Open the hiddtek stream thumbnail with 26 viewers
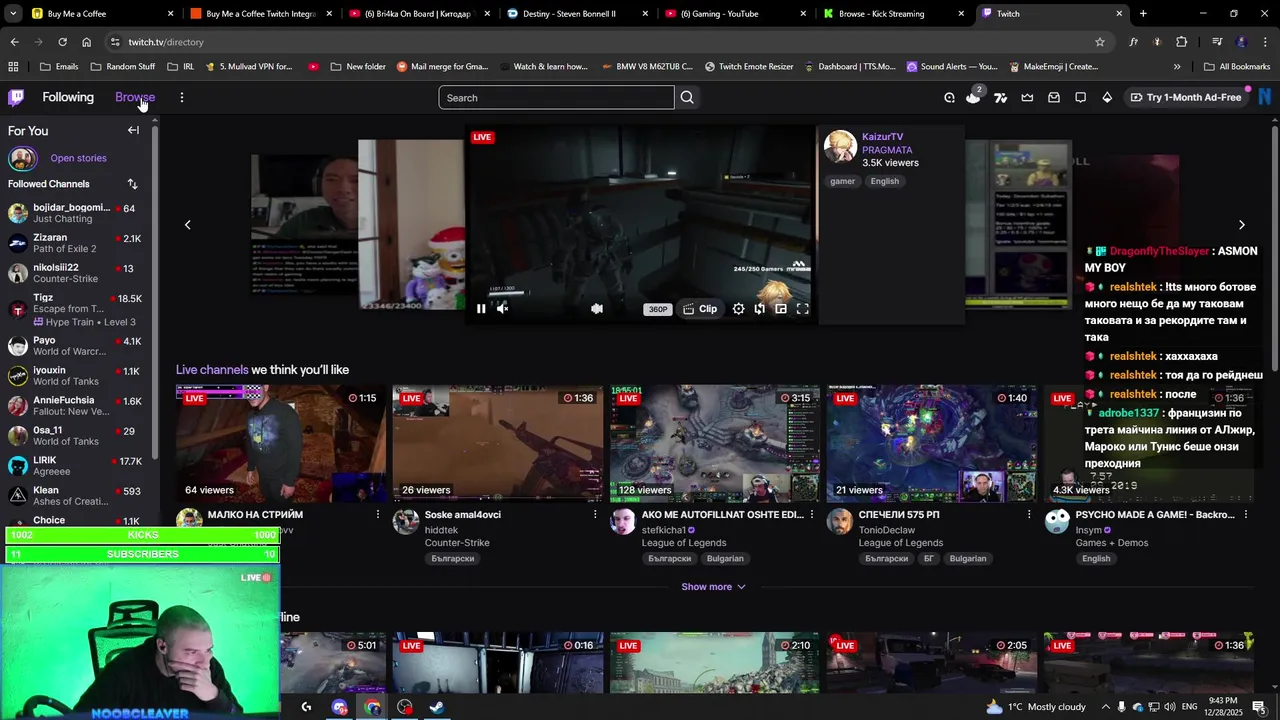The image size is (1280, 720). tap(497, 443)
